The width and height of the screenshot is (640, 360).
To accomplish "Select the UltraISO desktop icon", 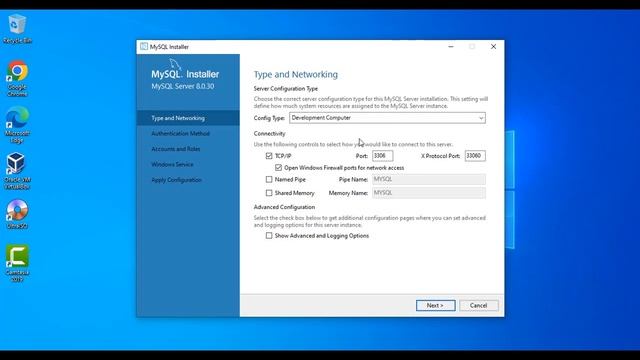I will point(17,214).
